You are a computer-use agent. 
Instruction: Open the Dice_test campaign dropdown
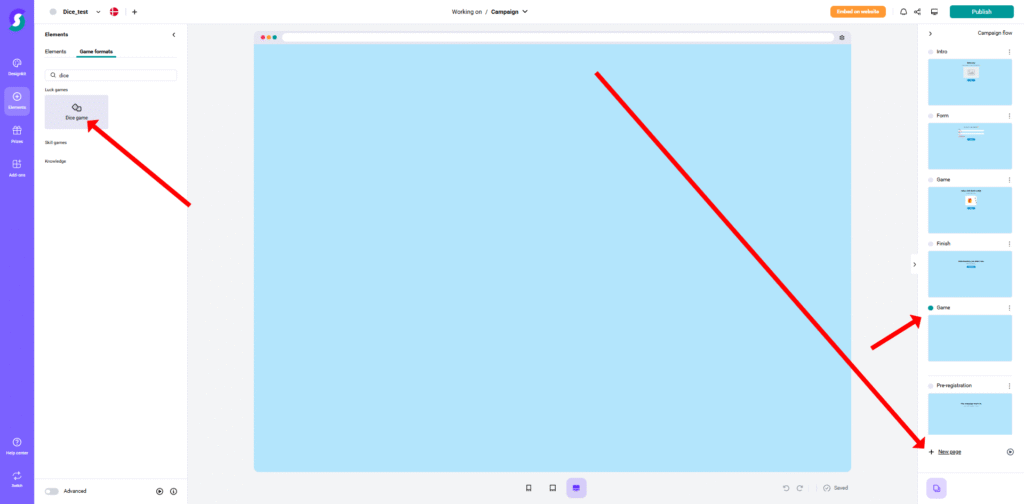[x=98, y=12]
